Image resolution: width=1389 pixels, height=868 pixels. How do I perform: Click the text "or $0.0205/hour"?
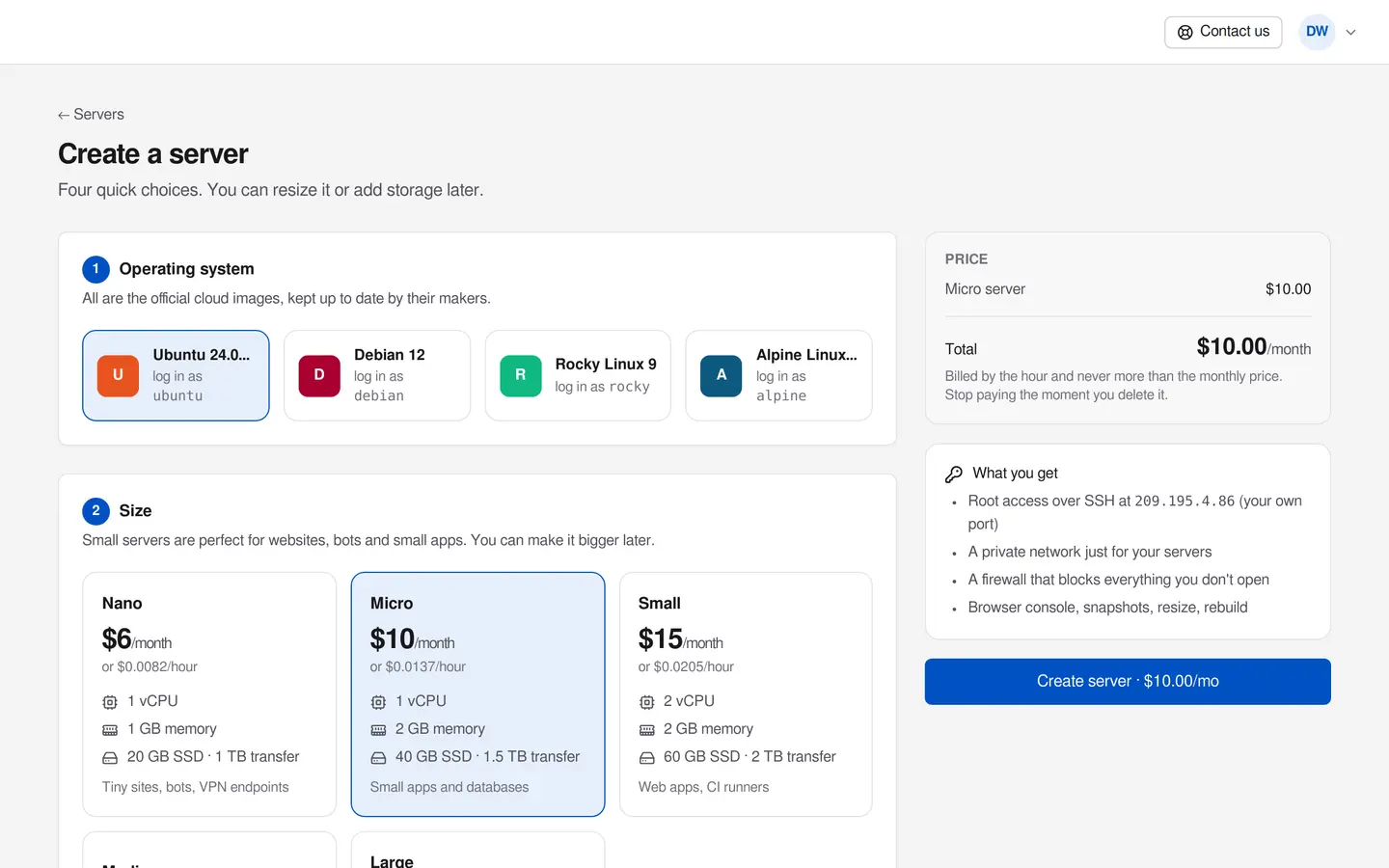[x=686, y=667]
